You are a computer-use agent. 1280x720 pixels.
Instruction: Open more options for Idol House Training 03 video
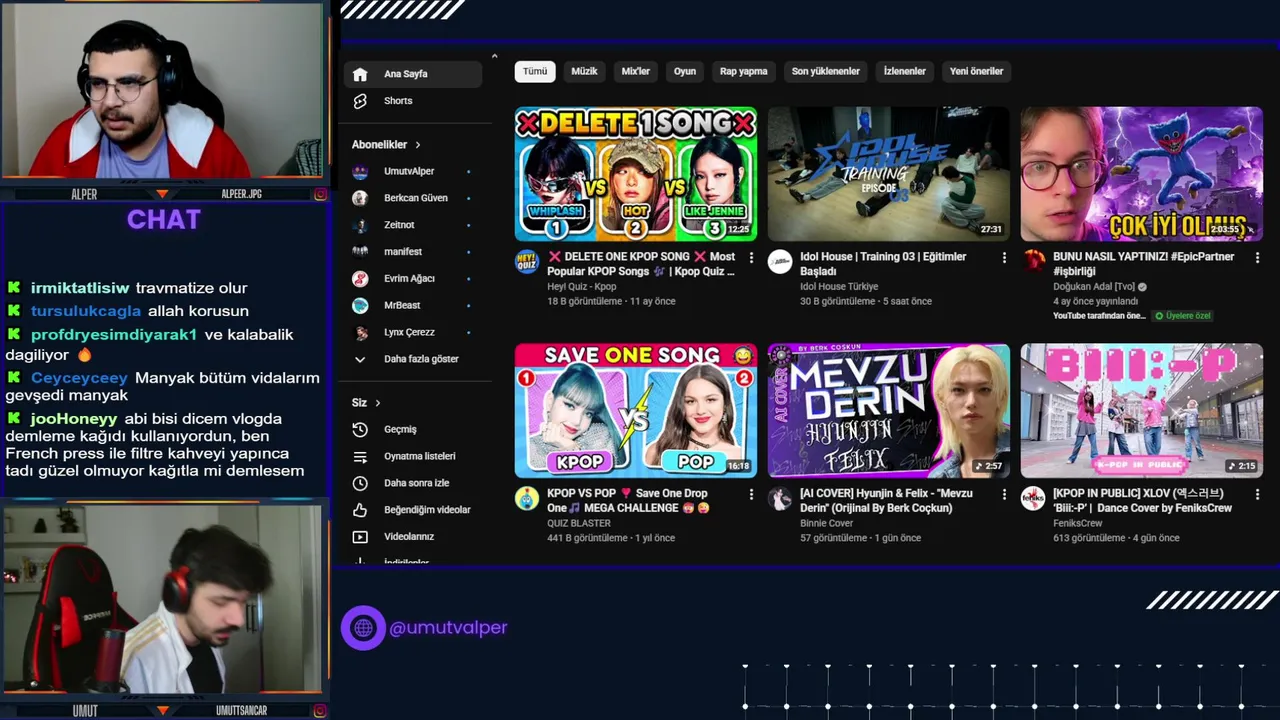1004,258
